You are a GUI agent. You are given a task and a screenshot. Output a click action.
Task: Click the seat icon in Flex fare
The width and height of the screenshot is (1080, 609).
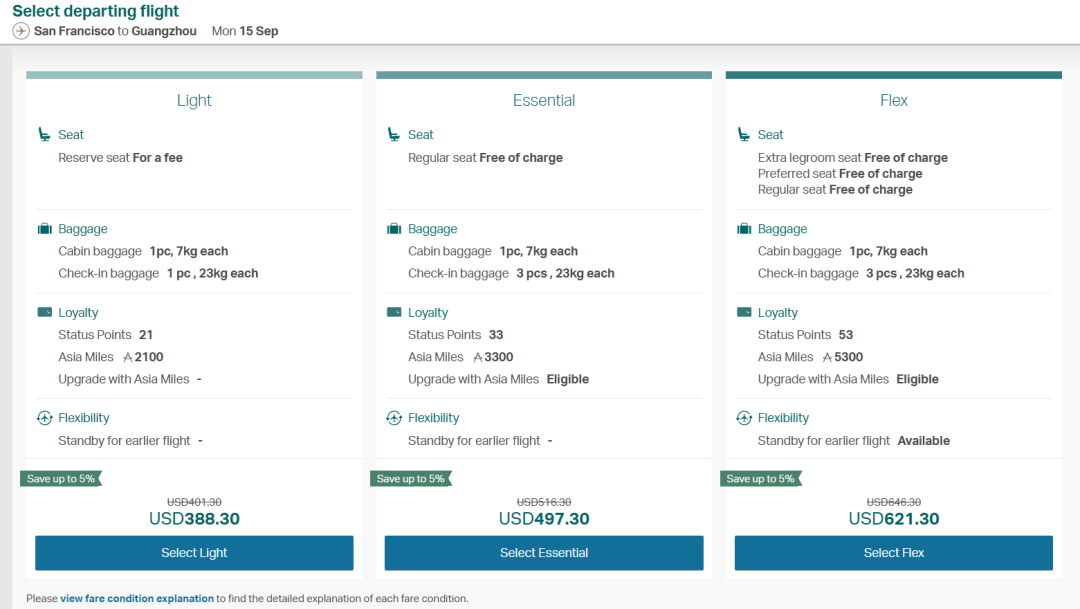744,135
